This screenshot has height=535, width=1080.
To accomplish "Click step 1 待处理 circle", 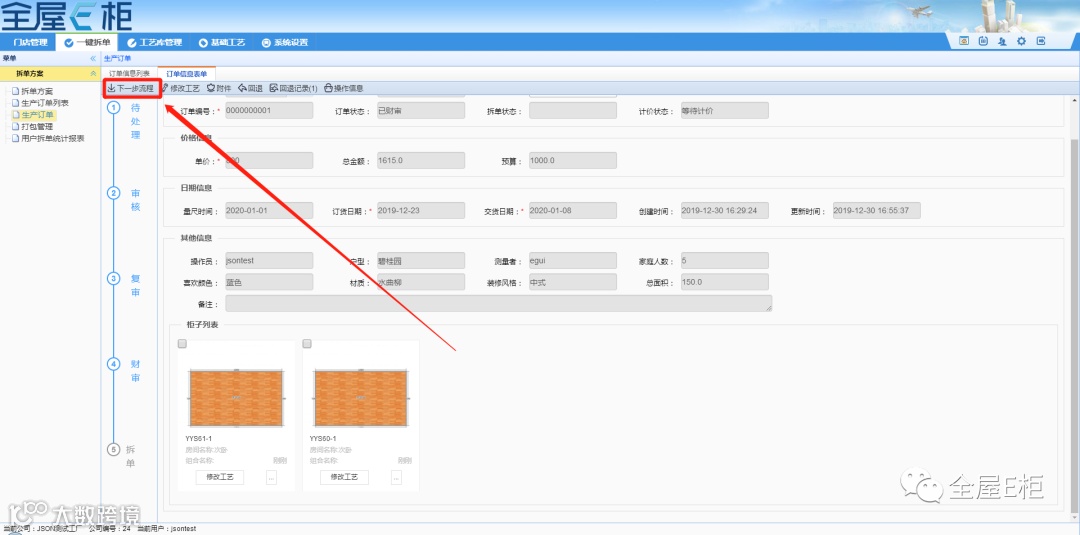I will click(114, 108).
